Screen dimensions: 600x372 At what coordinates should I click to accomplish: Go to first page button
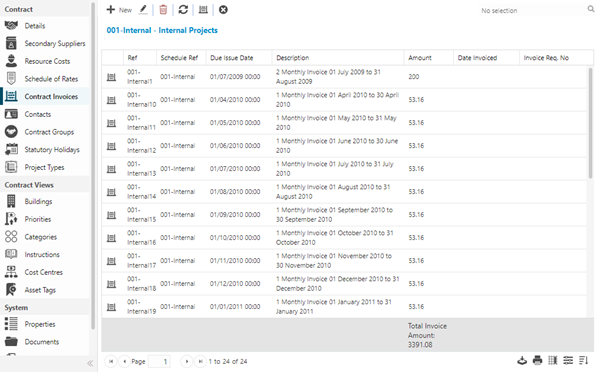pyautogui.click(x=111, y=361)
